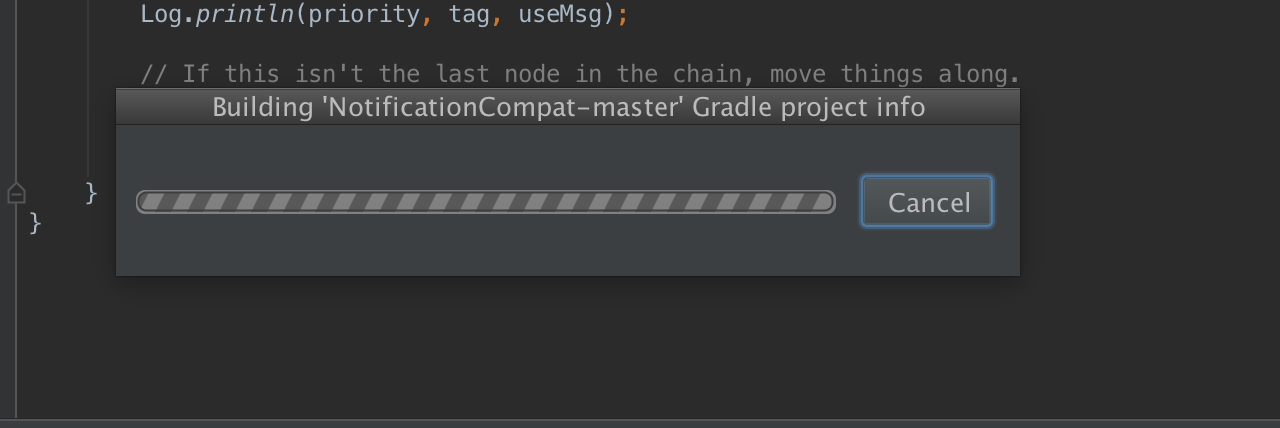This screenshot has width=1280, height=428.
Task: Click the outermost closing brace of the class
Action: point(35,222)
